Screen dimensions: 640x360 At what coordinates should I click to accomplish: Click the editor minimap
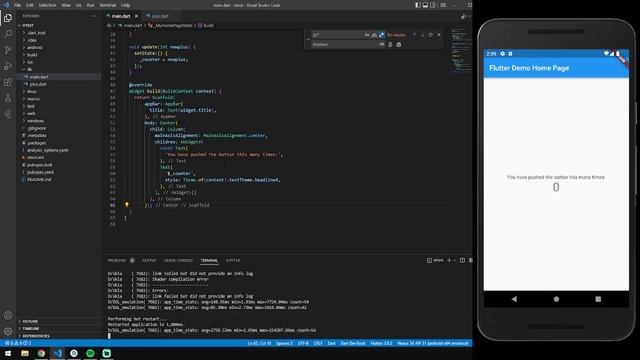[461, 51]
